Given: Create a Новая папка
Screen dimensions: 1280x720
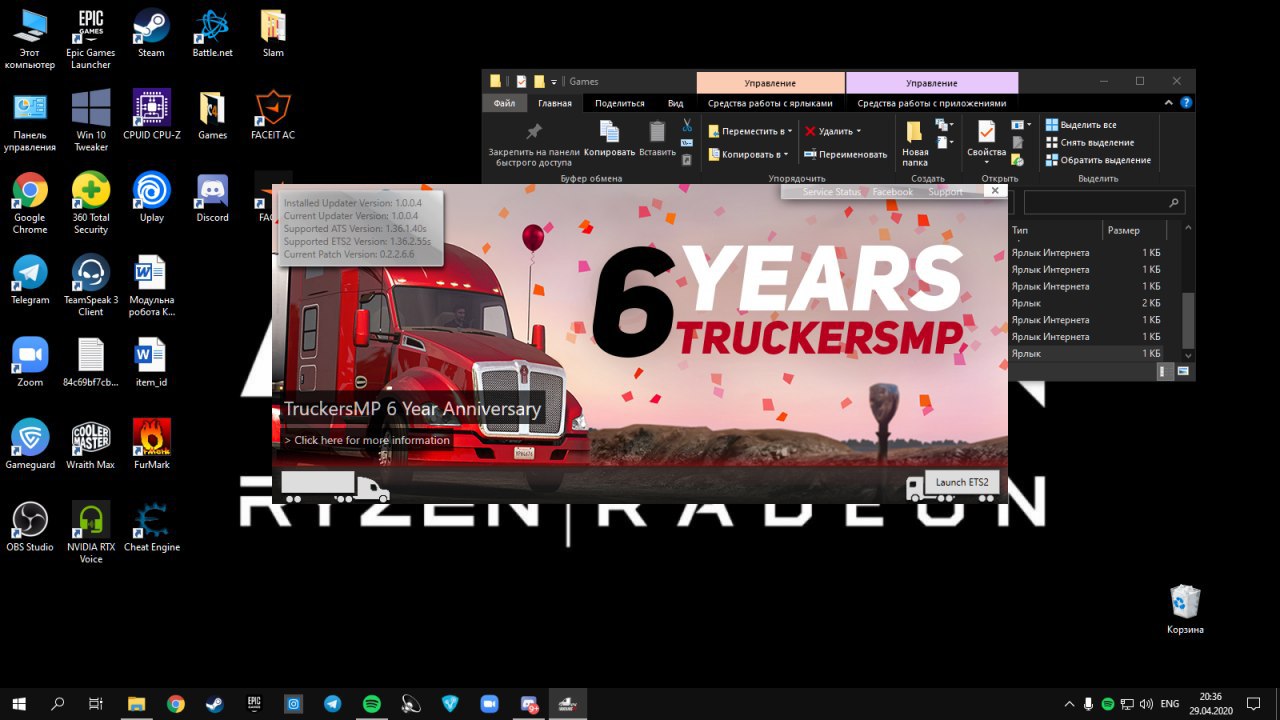Looking at the screenshot, I should pos(914,143).
